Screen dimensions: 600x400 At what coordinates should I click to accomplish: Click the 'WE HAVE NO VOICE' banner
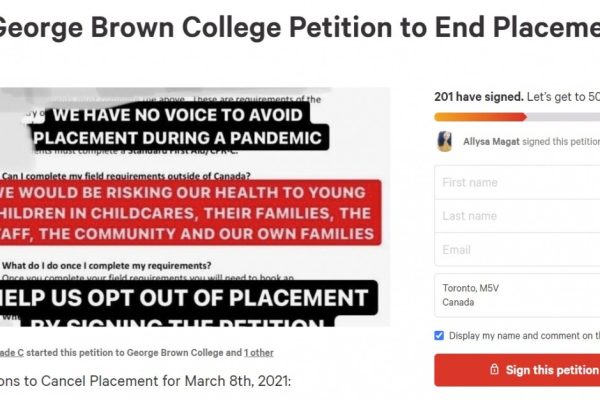click(190, 123)
